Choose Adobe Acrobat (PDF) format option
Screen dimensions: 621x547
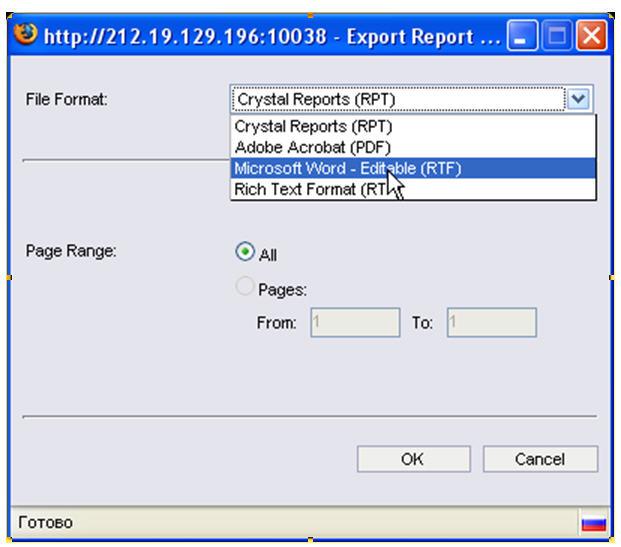[413, 147]
